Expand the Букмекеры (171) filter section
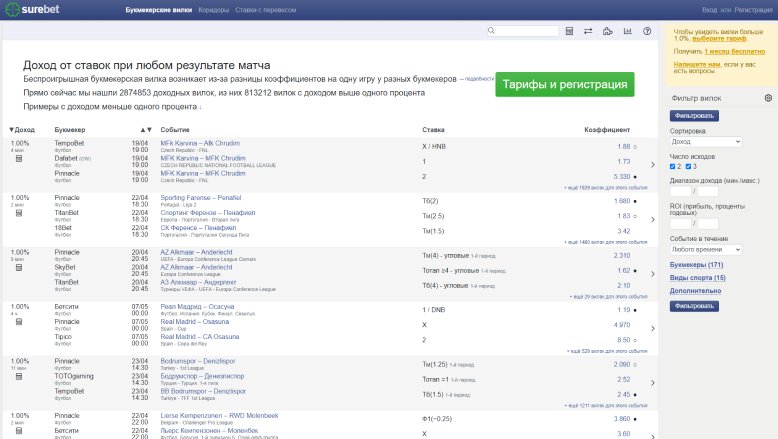 [x=696, y=264]
